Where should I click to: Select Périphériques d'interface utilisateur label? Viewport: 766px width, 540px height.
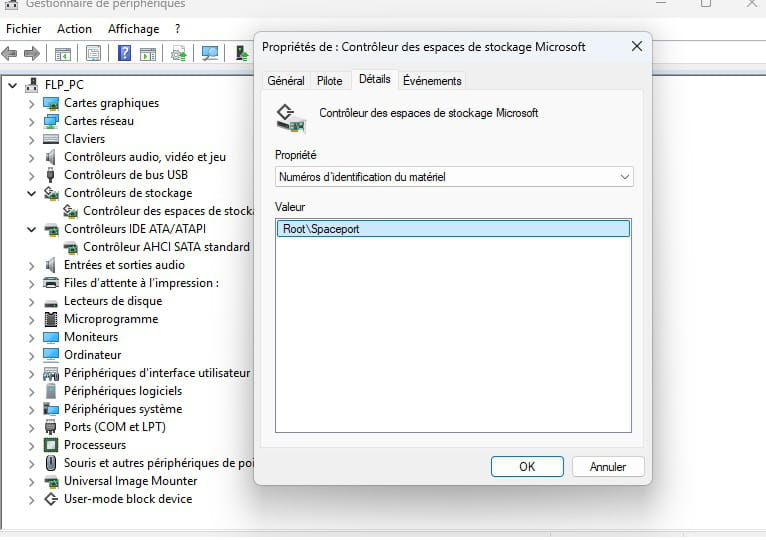[x=157, y=373]
